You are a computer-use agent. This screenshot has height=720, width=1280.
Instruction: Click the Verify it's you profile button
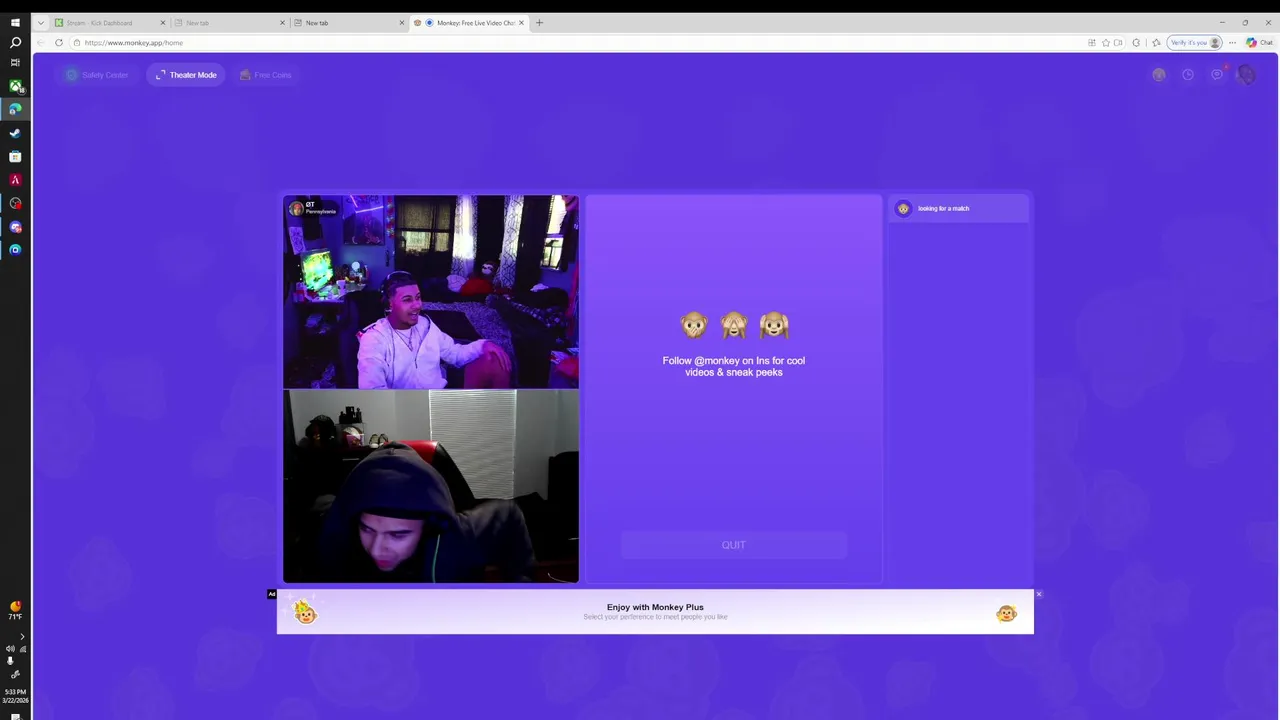(x=1196, y=43)
